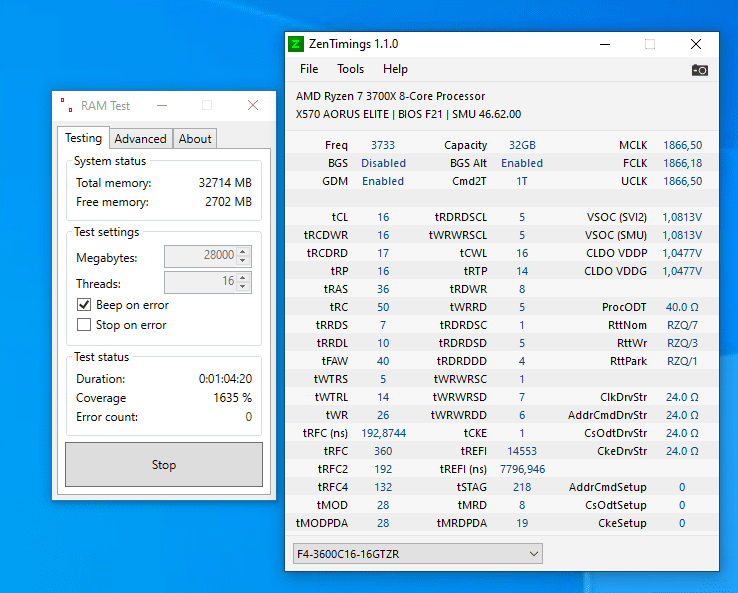This screenshot has width=738, height=593.
Task: Click the RttPark value RZQ/1
Action: [x=682, y=361]
